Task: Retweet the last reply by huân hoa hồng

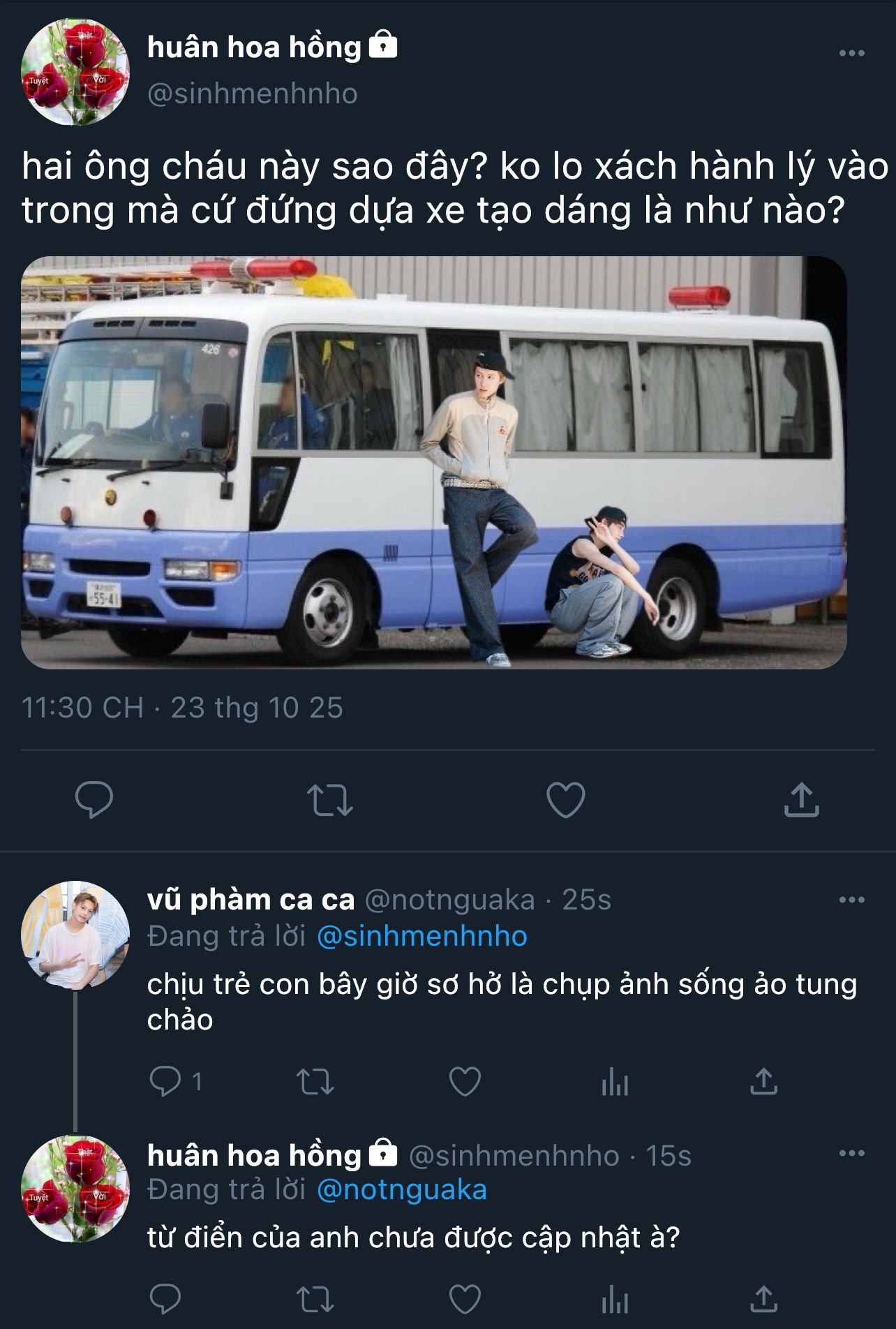Action: tap(315, 1300)
